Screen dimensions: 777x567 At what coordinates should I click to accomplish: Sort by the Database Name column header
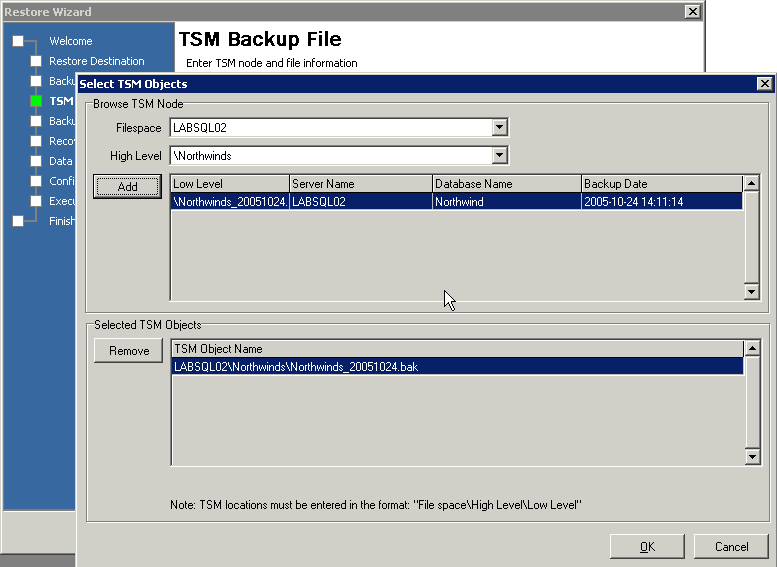tap(507, 184)
